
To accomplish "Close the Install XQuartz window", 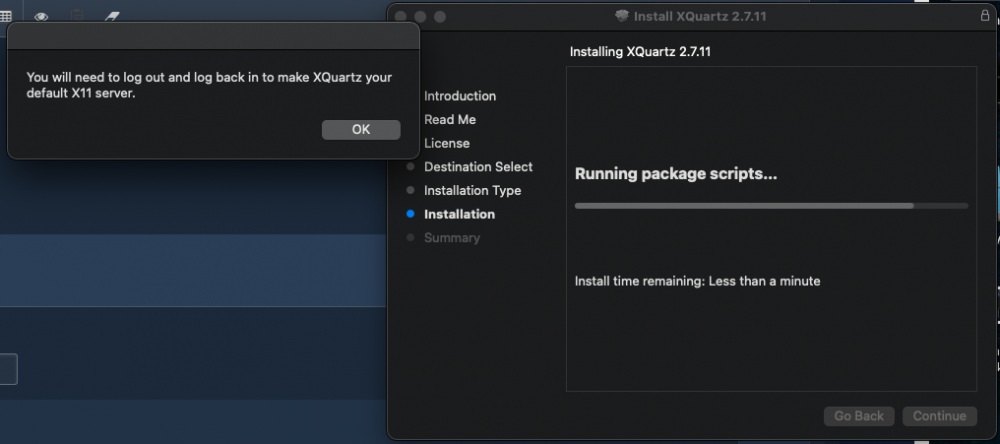I will pyautogui.click(x=401, y=17).
